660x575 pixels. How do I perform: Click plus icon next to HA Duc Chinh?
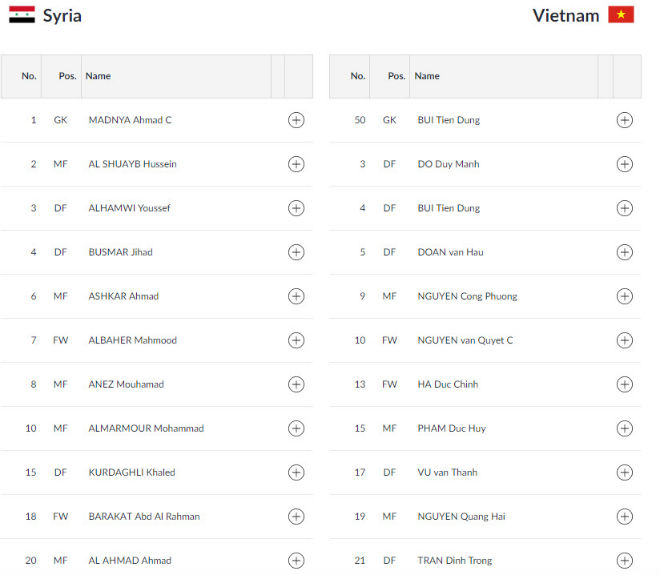(x=625, y=384)
